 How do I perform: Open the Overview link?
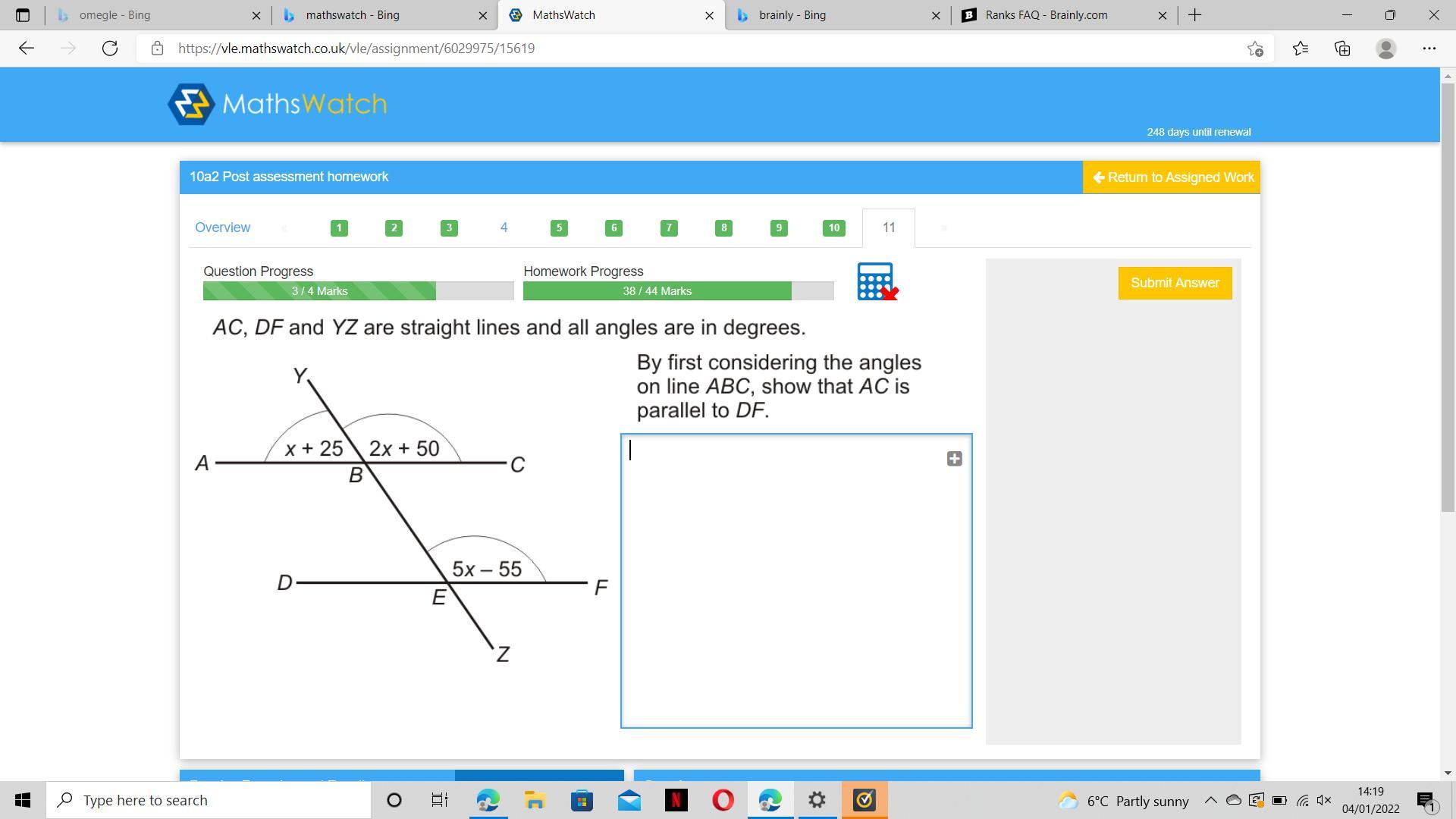pos(222,227)
